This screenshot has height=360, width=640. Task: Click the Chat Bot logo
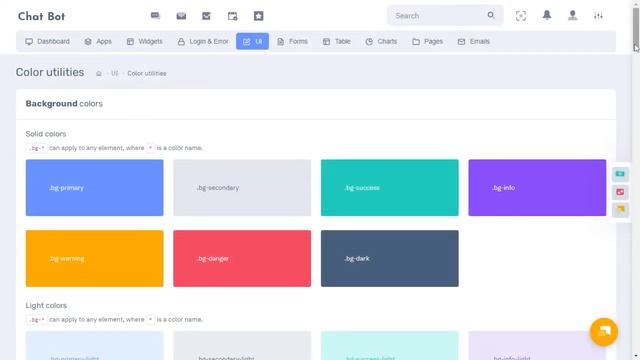click(41, 16)
